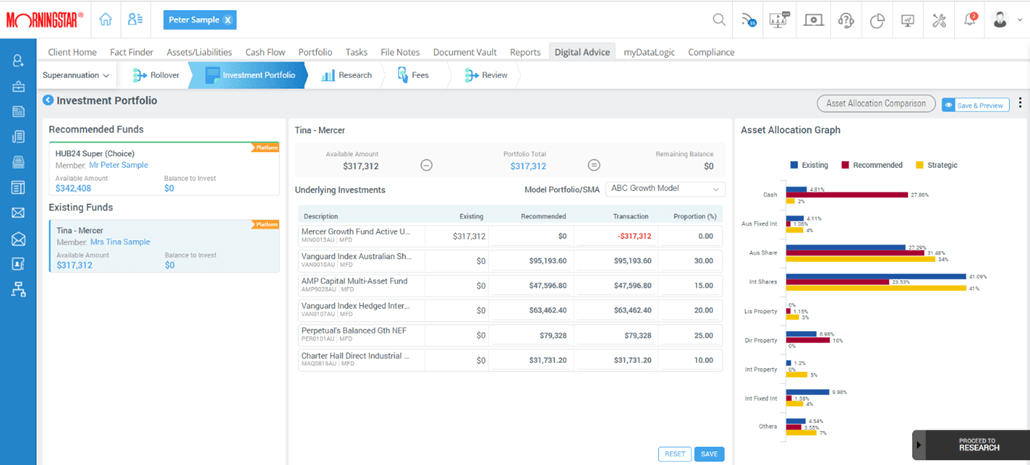Select the HUB24 Super (Choice) fund card

(164, 169)
